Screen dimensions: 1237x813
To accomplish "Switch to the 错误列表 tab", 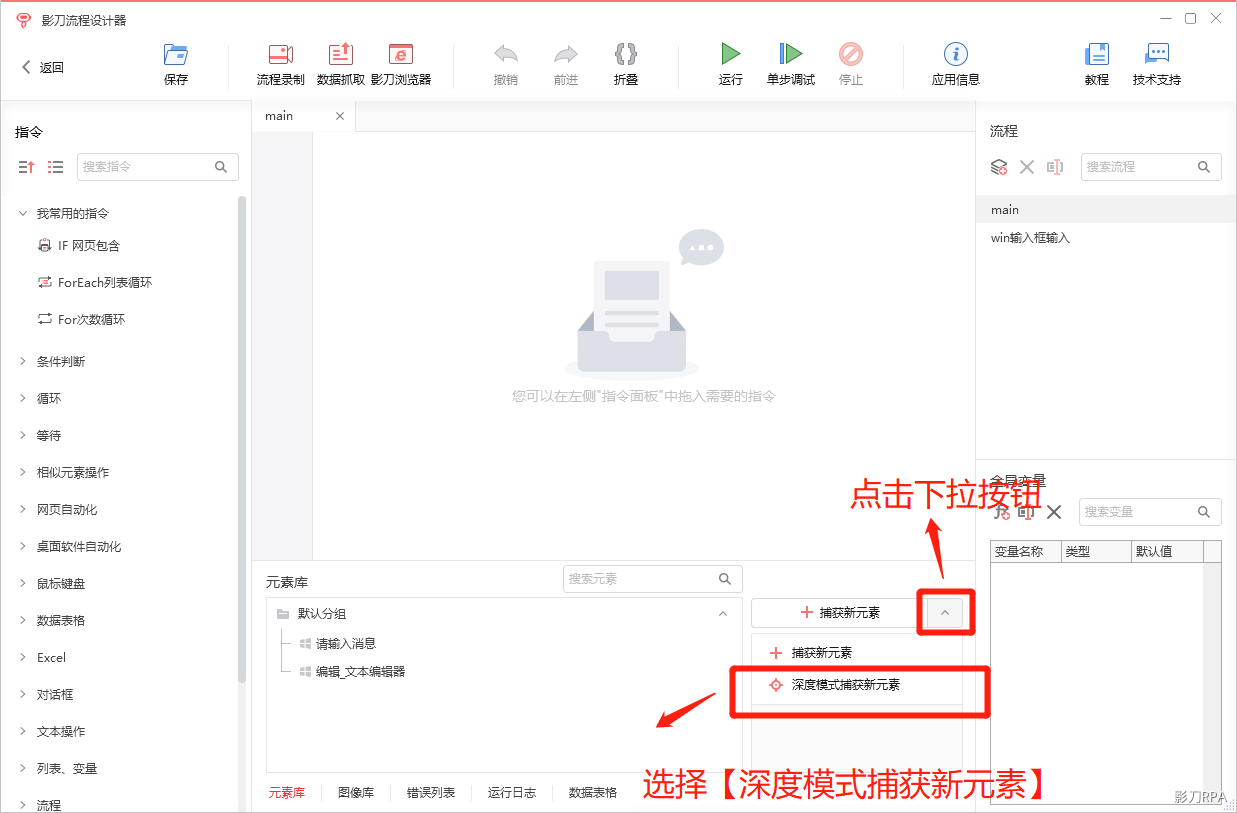I will coord(430,792).
